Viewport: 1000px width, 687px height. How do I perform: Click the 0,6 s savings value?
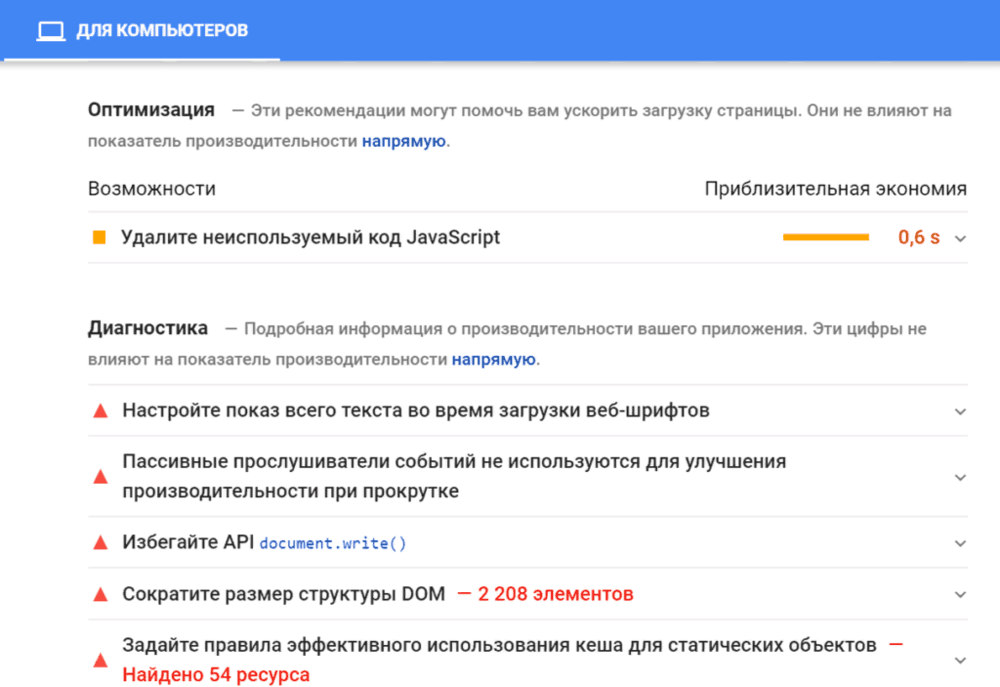[x=918, y=237]
